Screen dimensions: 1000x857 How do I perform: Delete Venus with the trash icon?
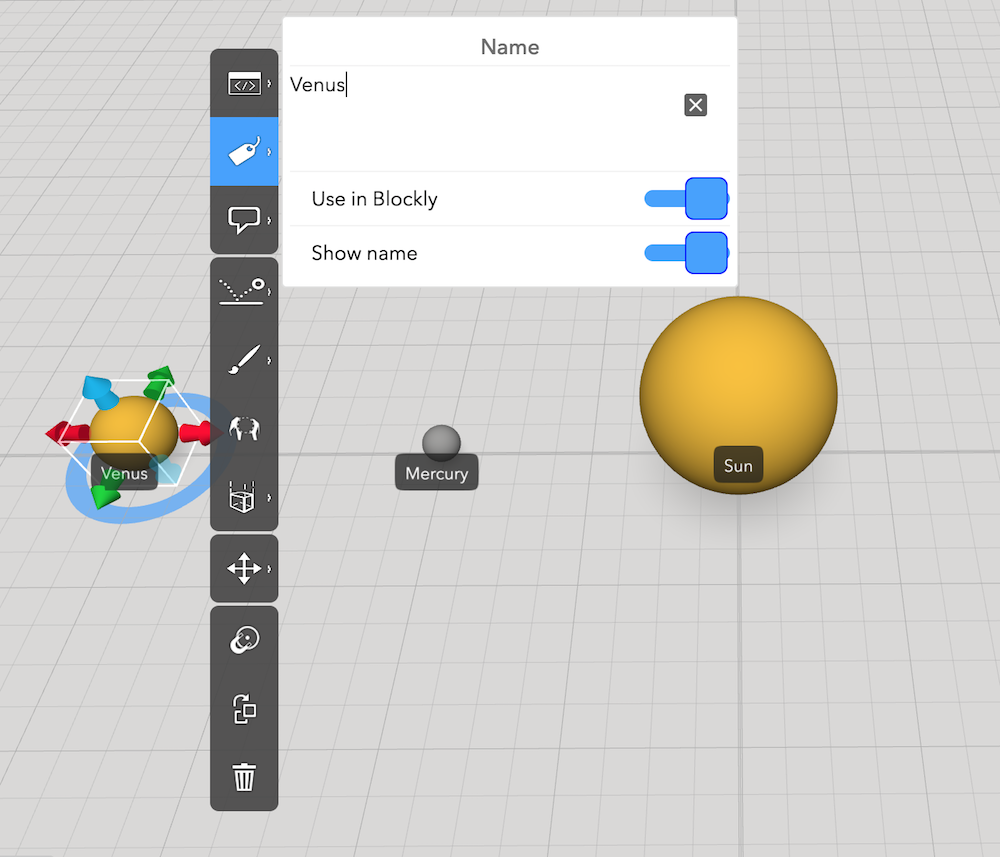(244, 776)
